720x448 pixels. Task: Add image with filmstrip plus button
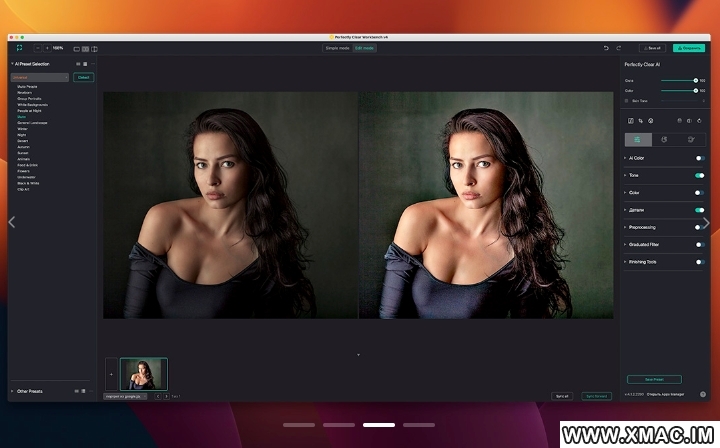pos(111,374)
